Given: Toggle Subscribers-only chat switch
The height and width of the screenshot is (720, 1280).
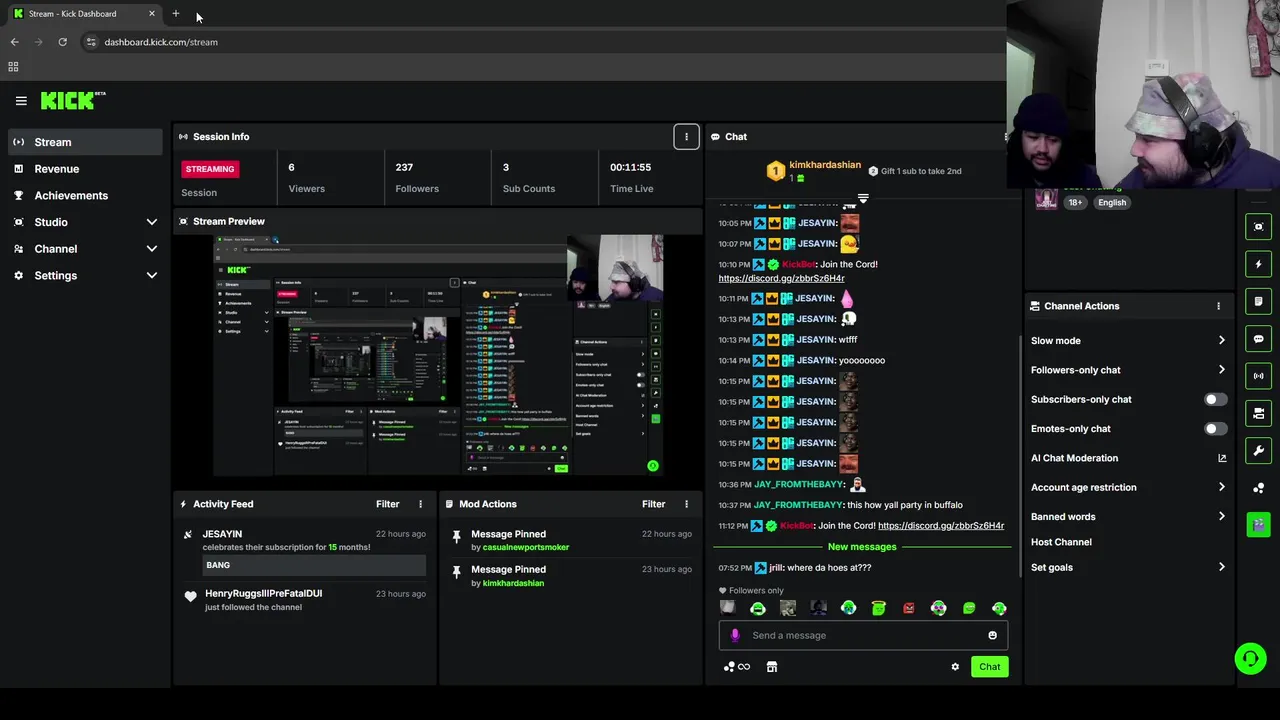Looking at the screenshot, I should 1215,399.
